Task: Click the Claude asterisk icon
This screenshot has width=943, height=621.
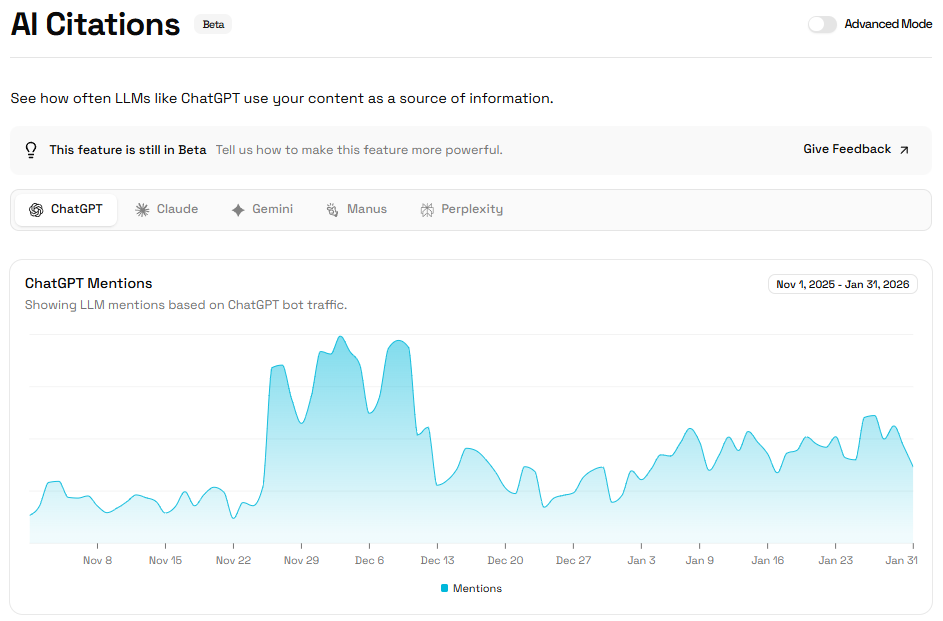Action: point(142,209)
